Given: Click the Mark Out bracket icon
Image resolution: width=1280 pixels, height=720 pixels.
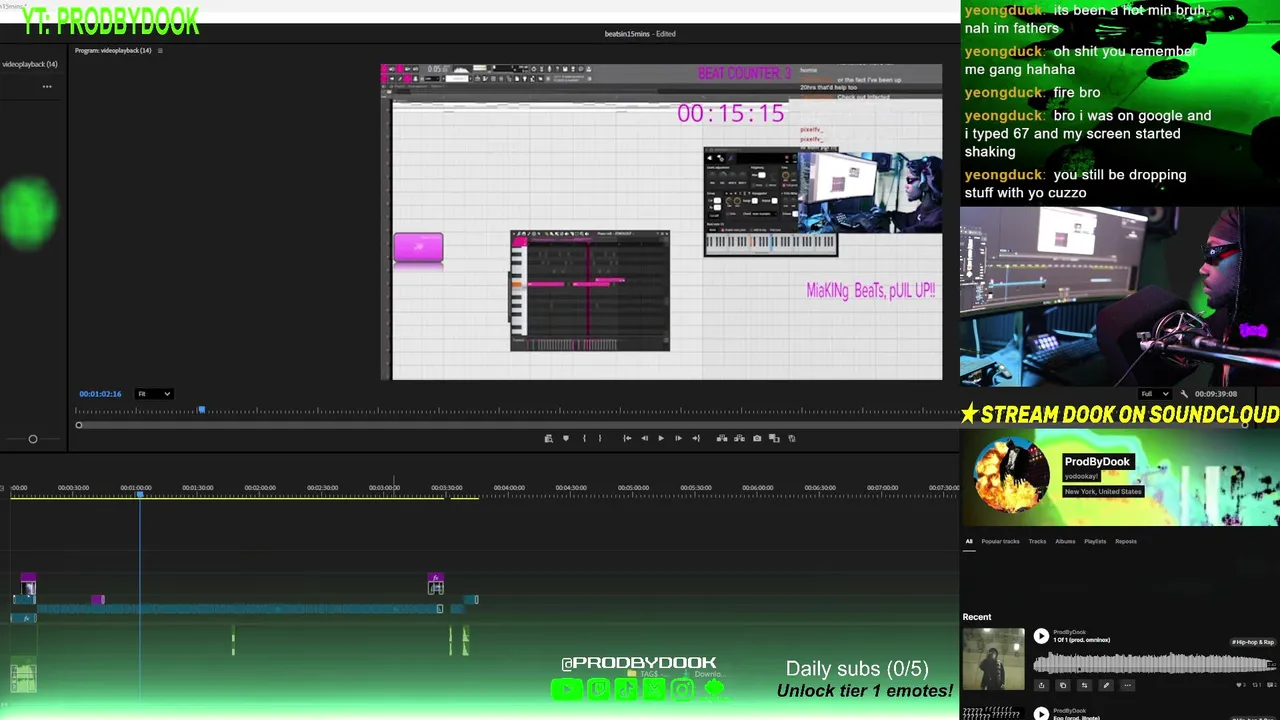Looking at the screenshot, I should (600, 438).
